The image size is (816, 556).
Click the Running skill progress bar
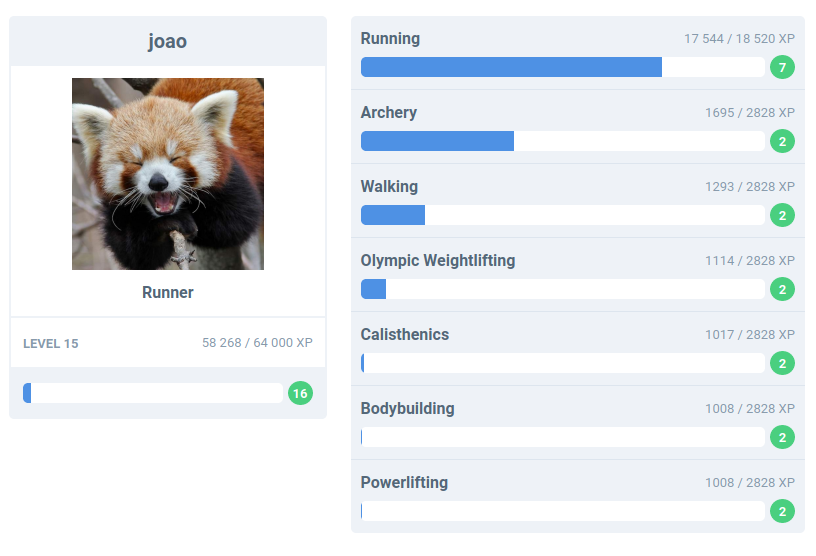click(563, 67)
